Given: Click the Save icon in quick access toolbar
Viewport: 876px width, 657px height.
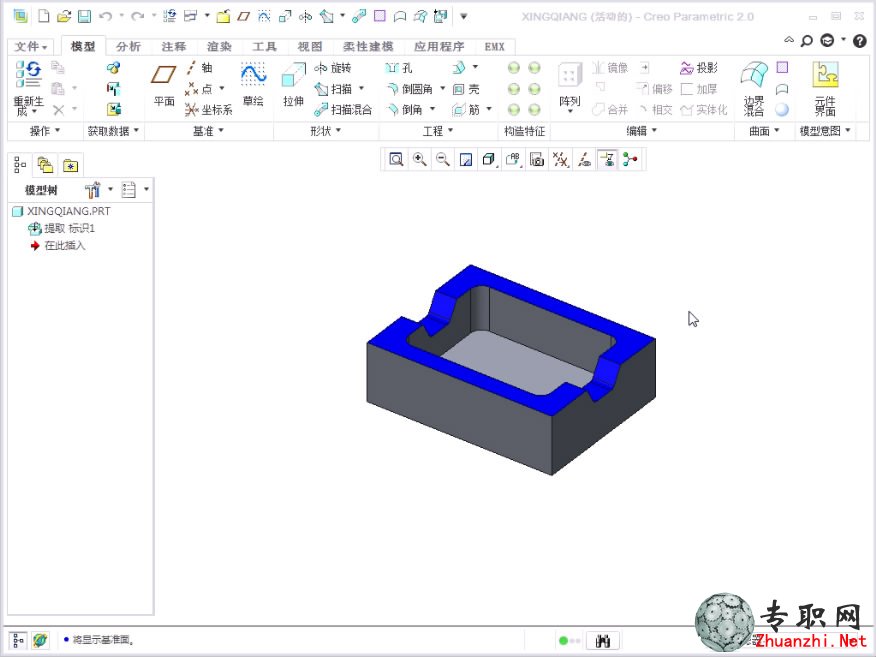Looking at the screenshot, I should [x=84, y=16].
